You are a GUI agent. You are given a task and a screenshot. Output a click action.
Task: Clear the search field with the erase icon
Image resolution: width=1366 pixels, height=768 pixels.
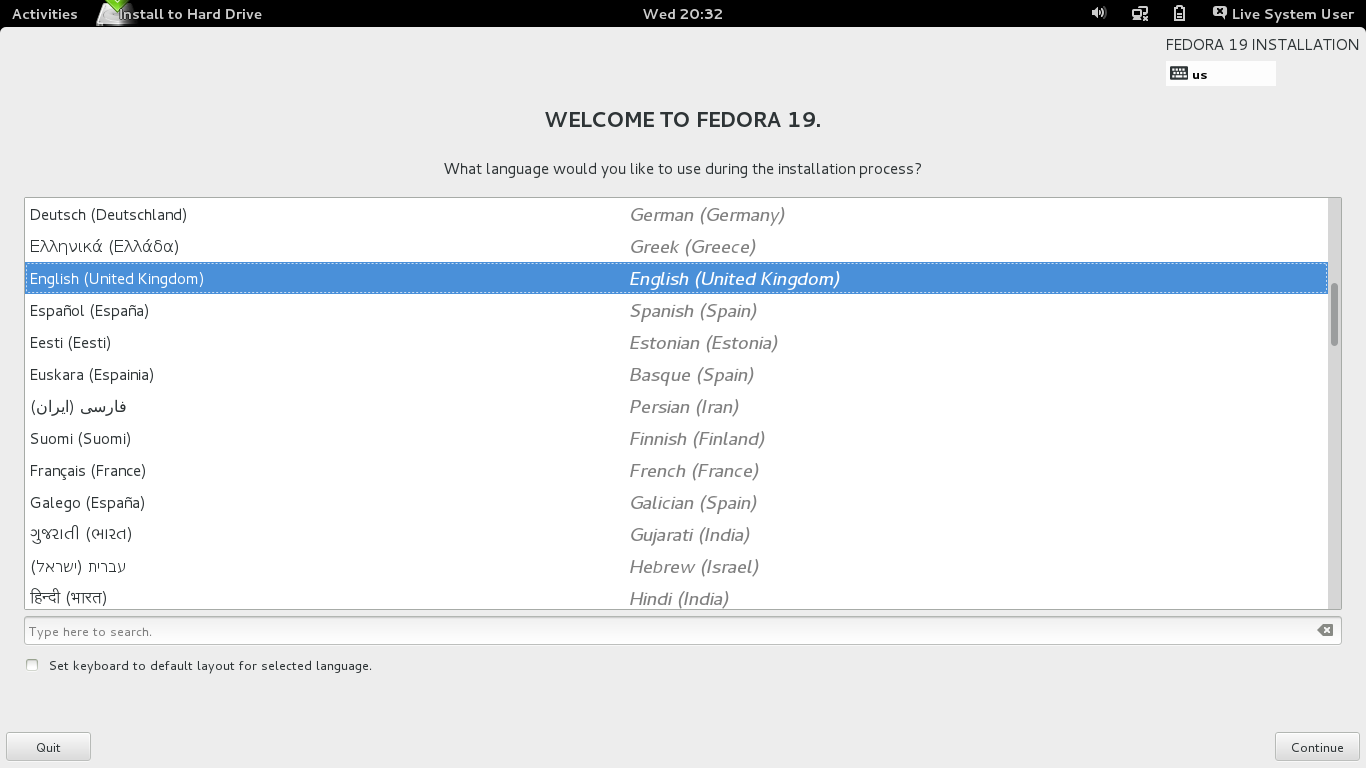tap(1325, 630)
